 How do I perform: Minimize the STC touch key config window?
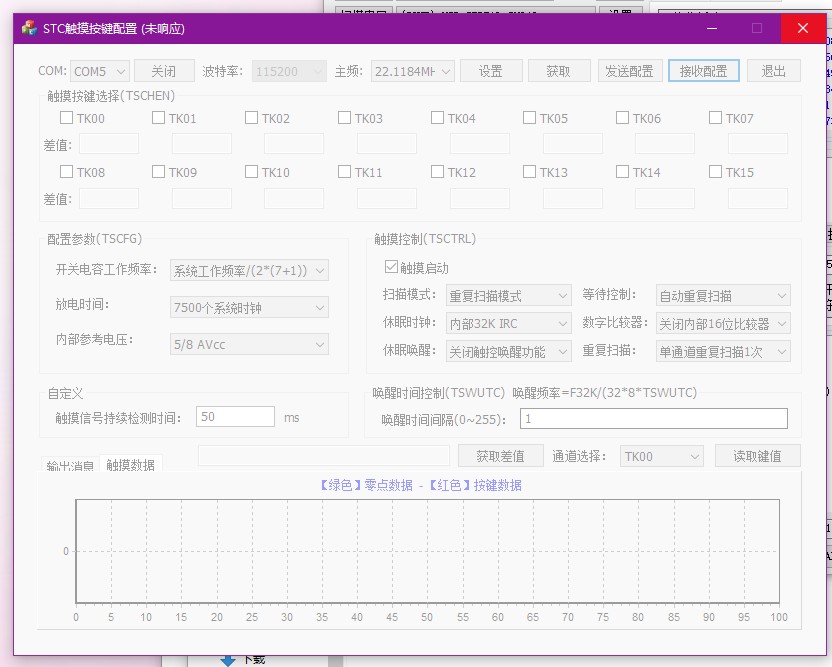pyautogui.click(x=712, y=28)
